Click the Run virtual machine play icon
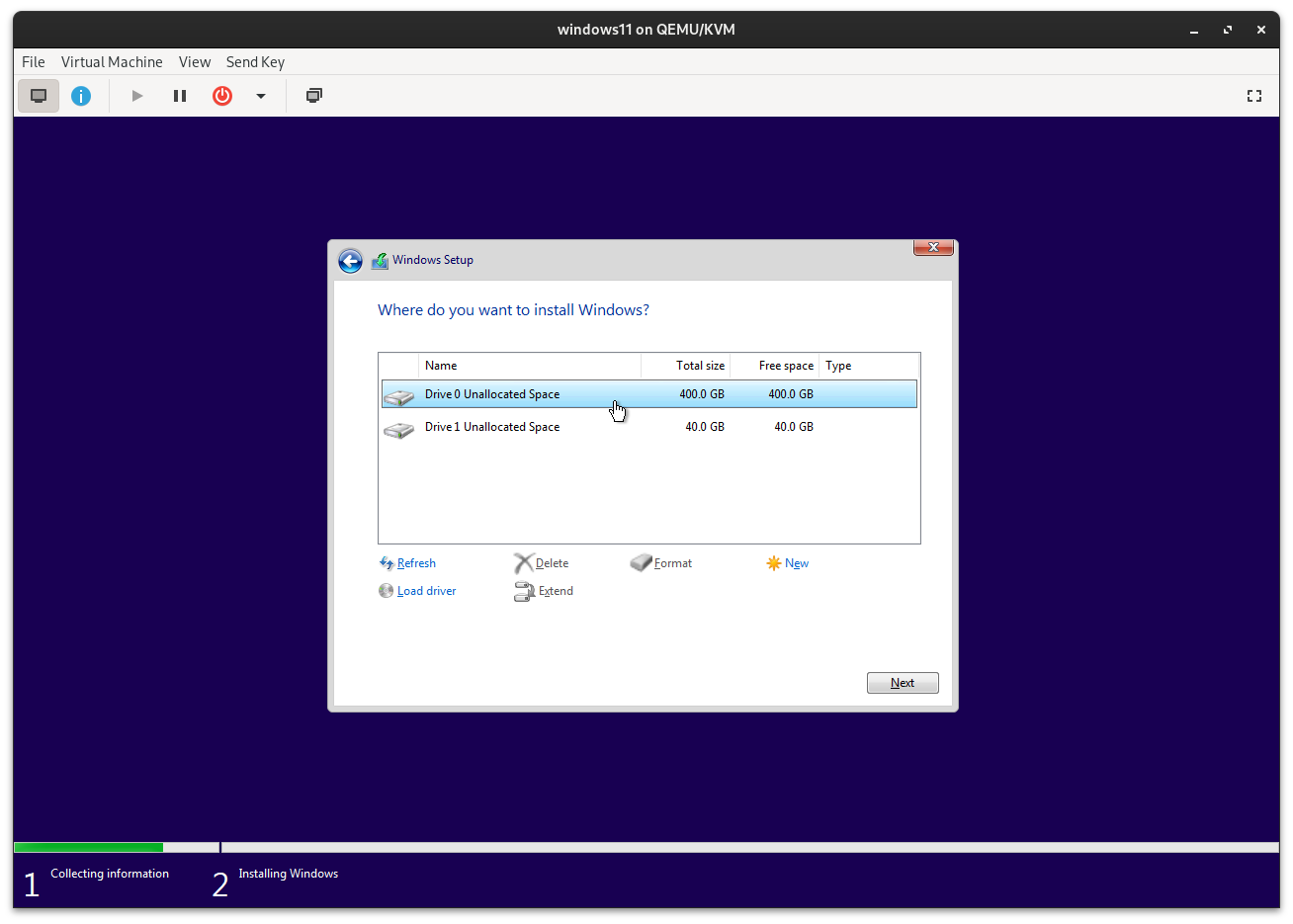Viewport: 1293px width, 924px height. point(137,96)
